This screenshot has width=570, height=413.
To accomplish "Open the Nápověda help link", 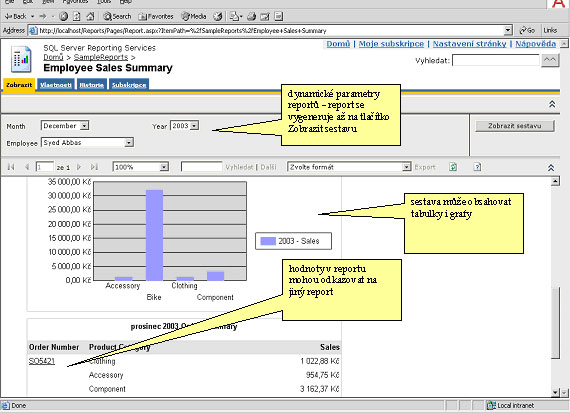I will point(535,44).
